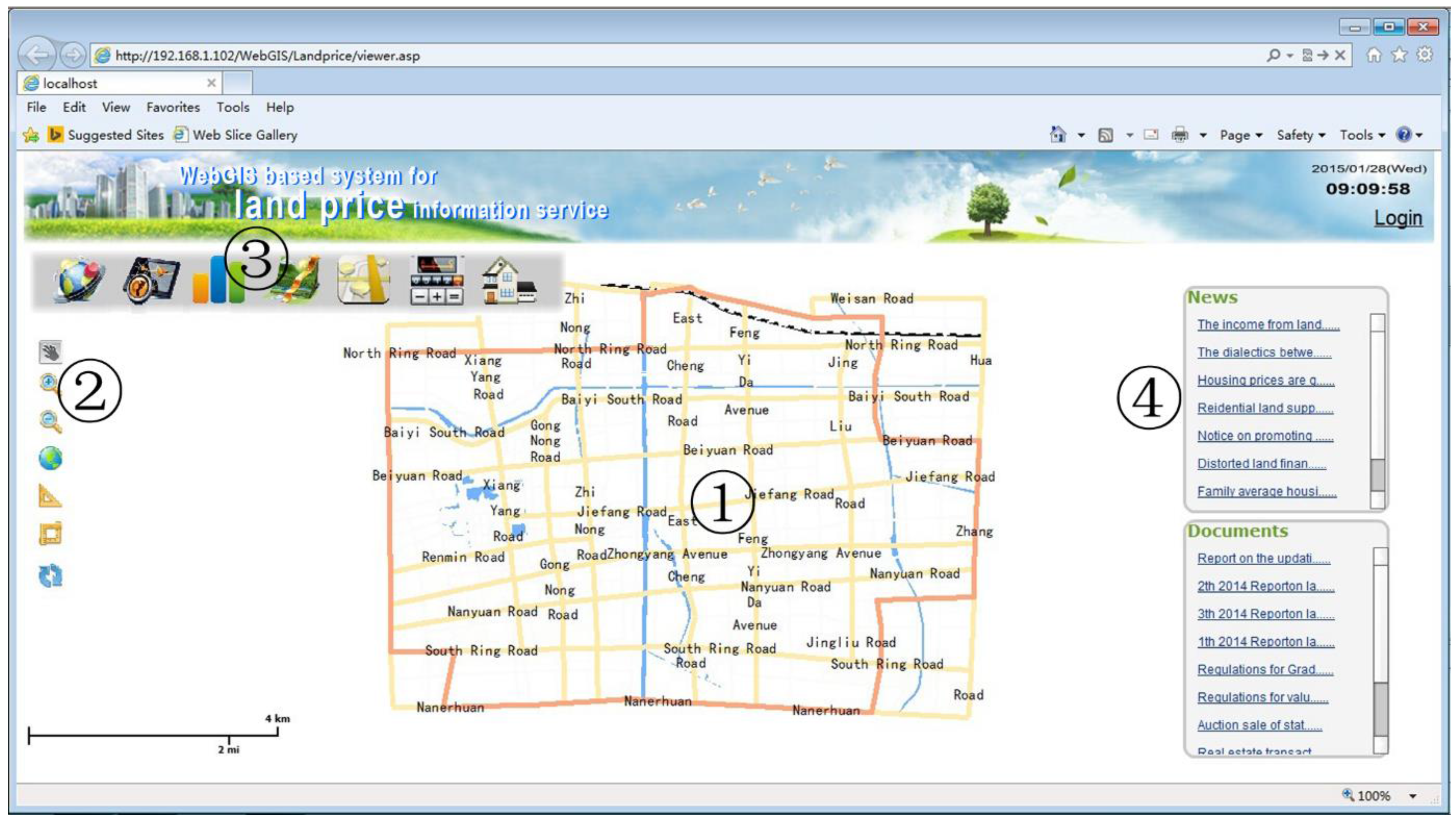Open document '3th 2014 Reporton la'

point(1266,613)
